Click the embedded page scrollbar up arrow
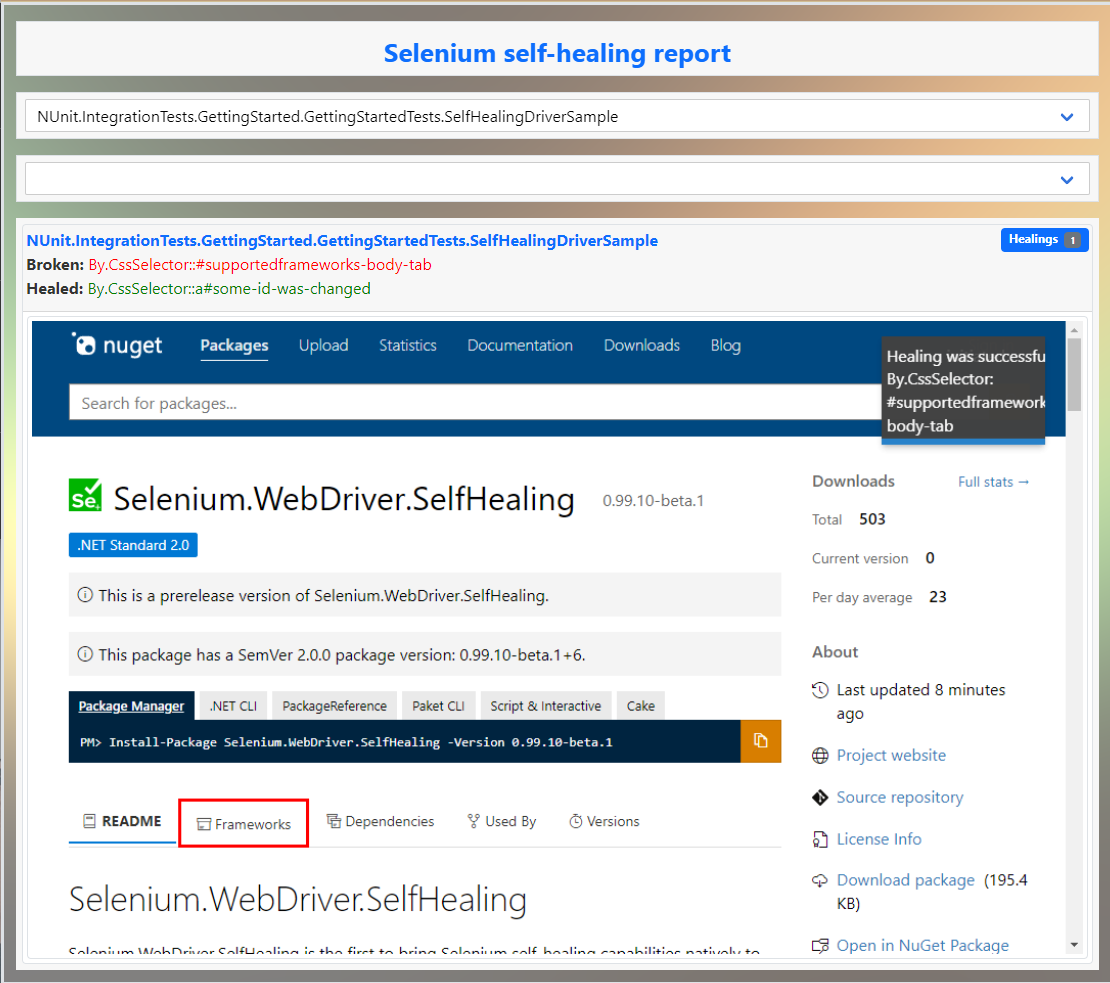Viewport: 1110px width, 983px height. point(1074,330)
